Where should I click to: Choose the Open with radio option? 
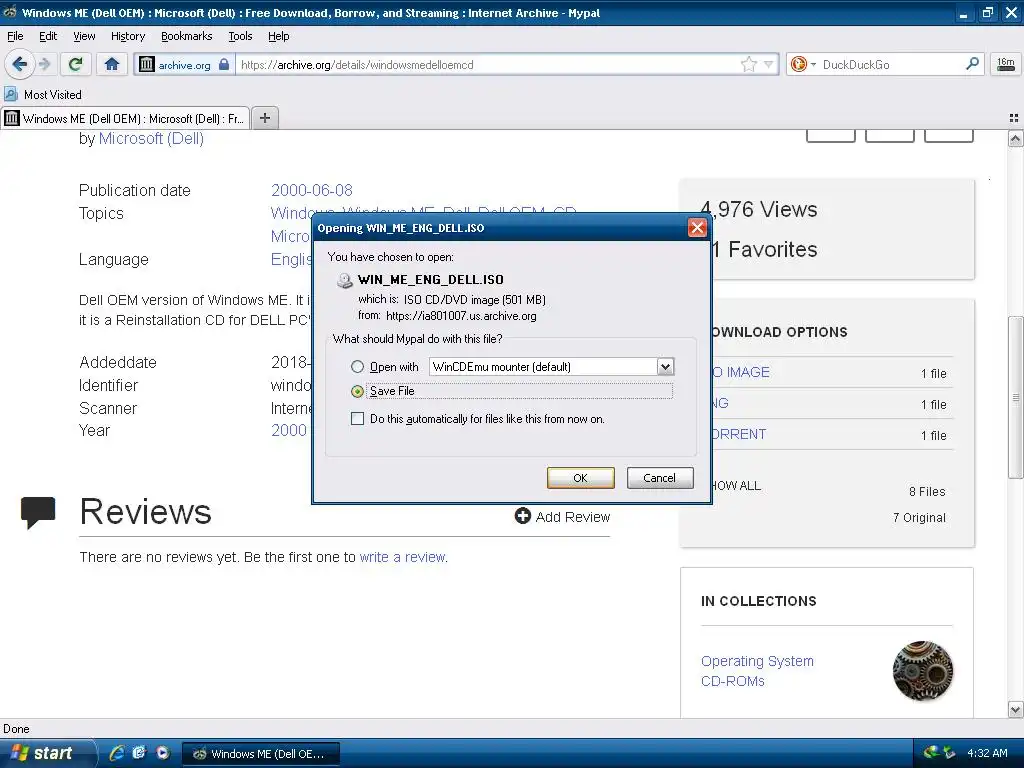point(357,367)
